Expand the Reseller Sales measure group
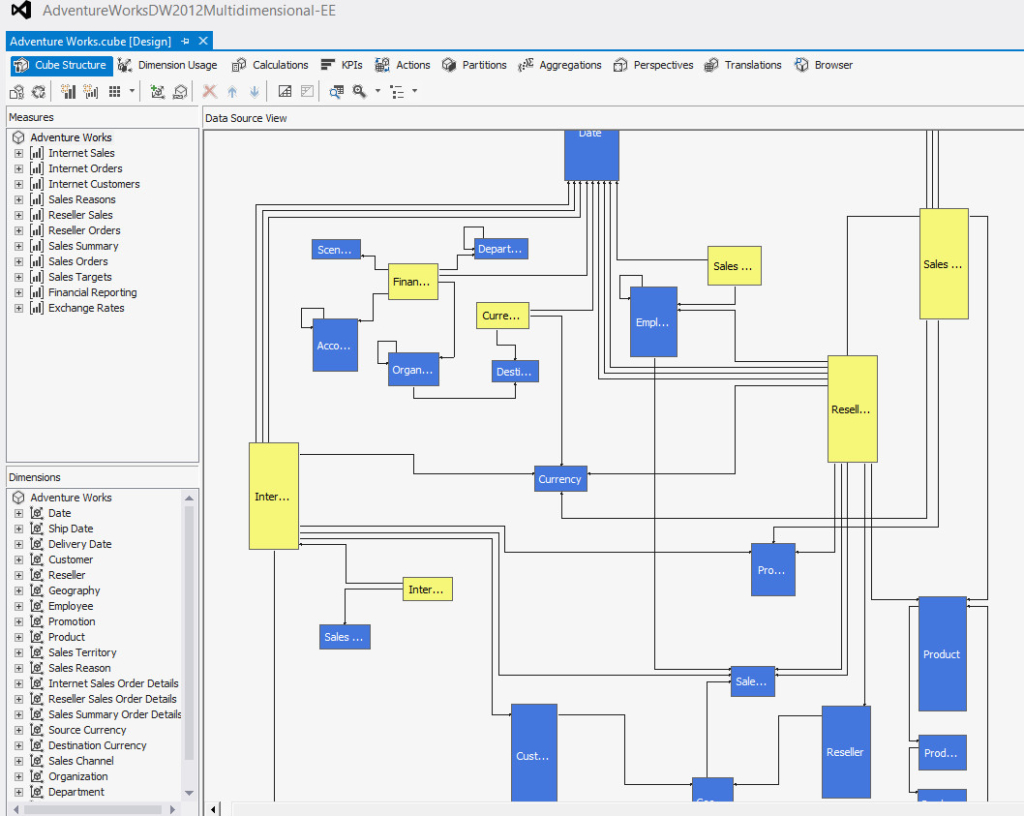The image size is (1024, 816). click(18, 215)
